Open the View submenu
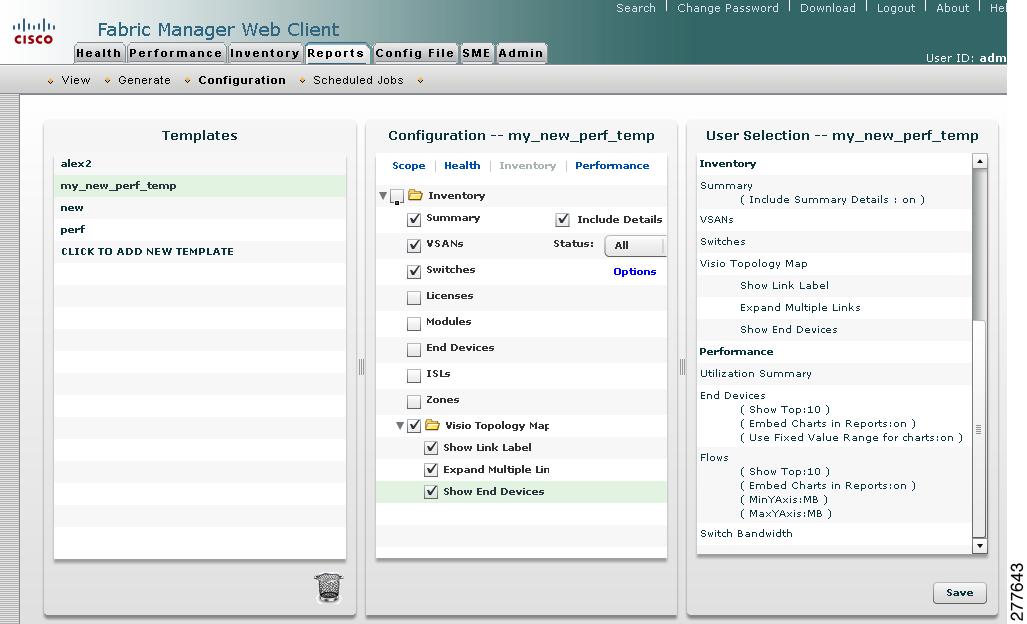 (x=76, y=80)
